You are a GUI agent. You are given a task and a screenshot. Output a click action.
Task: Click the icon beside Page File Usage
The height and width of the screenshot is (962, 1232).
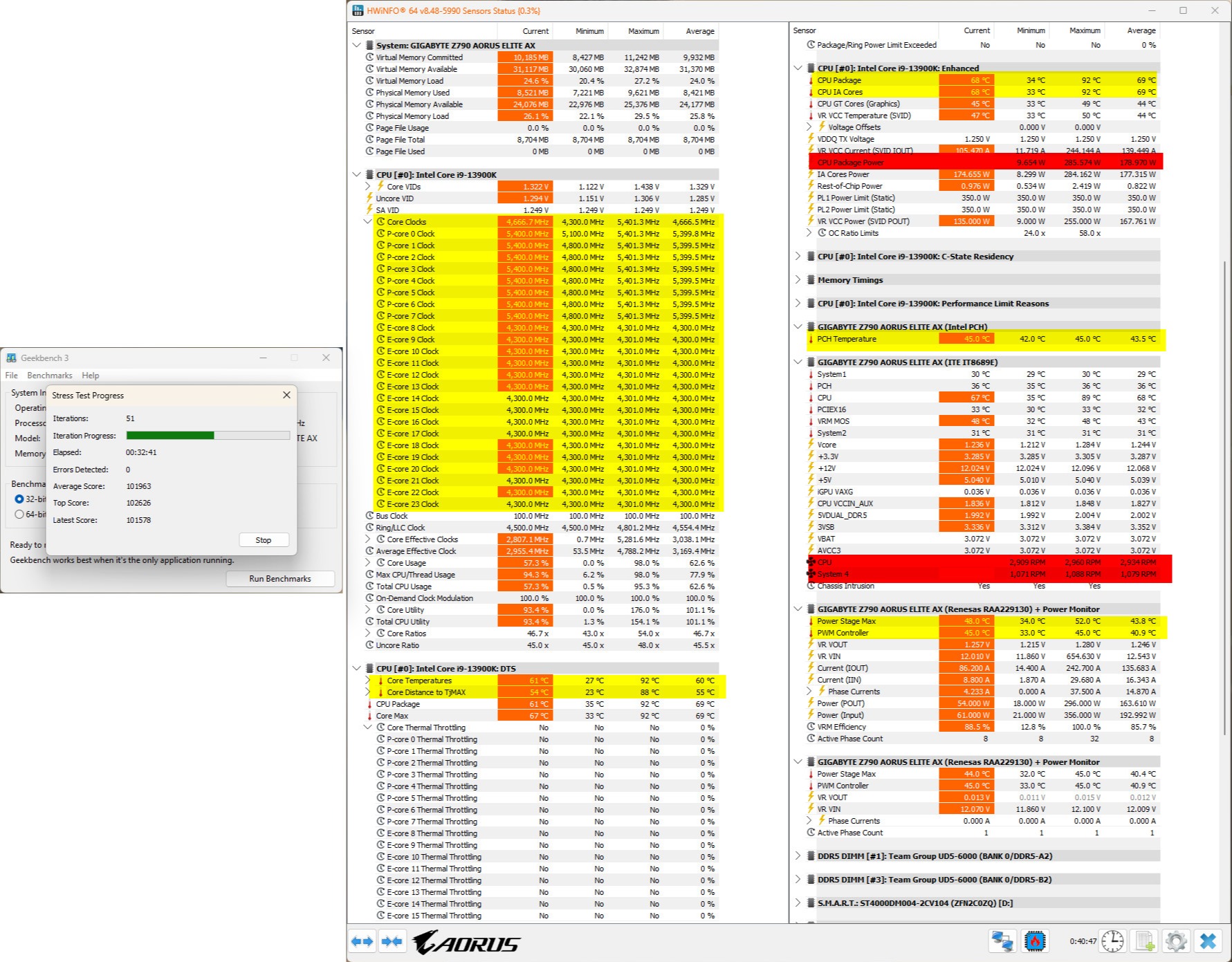(x=369, y=128)
